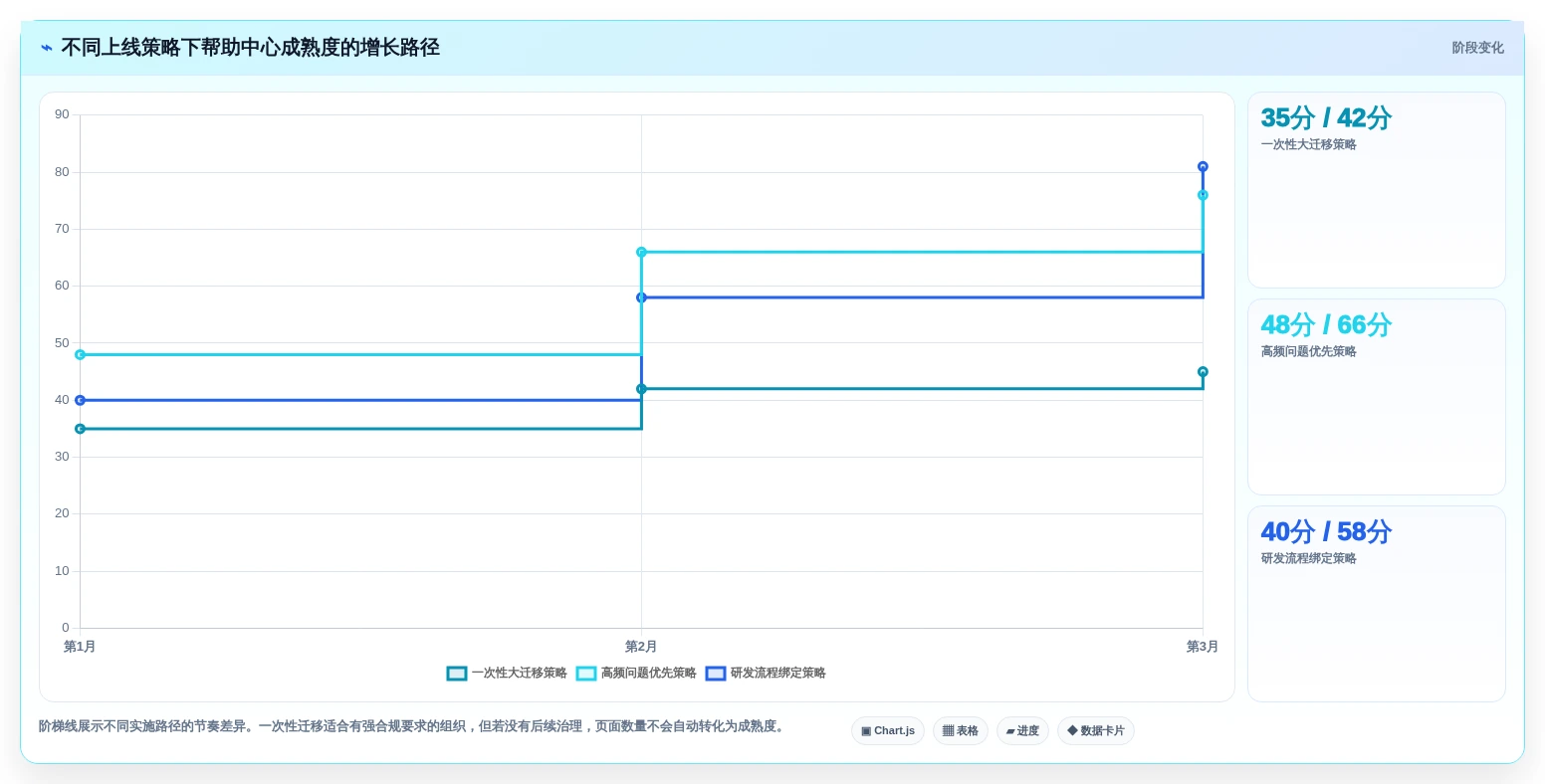Viewport: 1545px width, 784px height.
Task: Click the 第1月 data point at 48
Action: pos(81,355)
